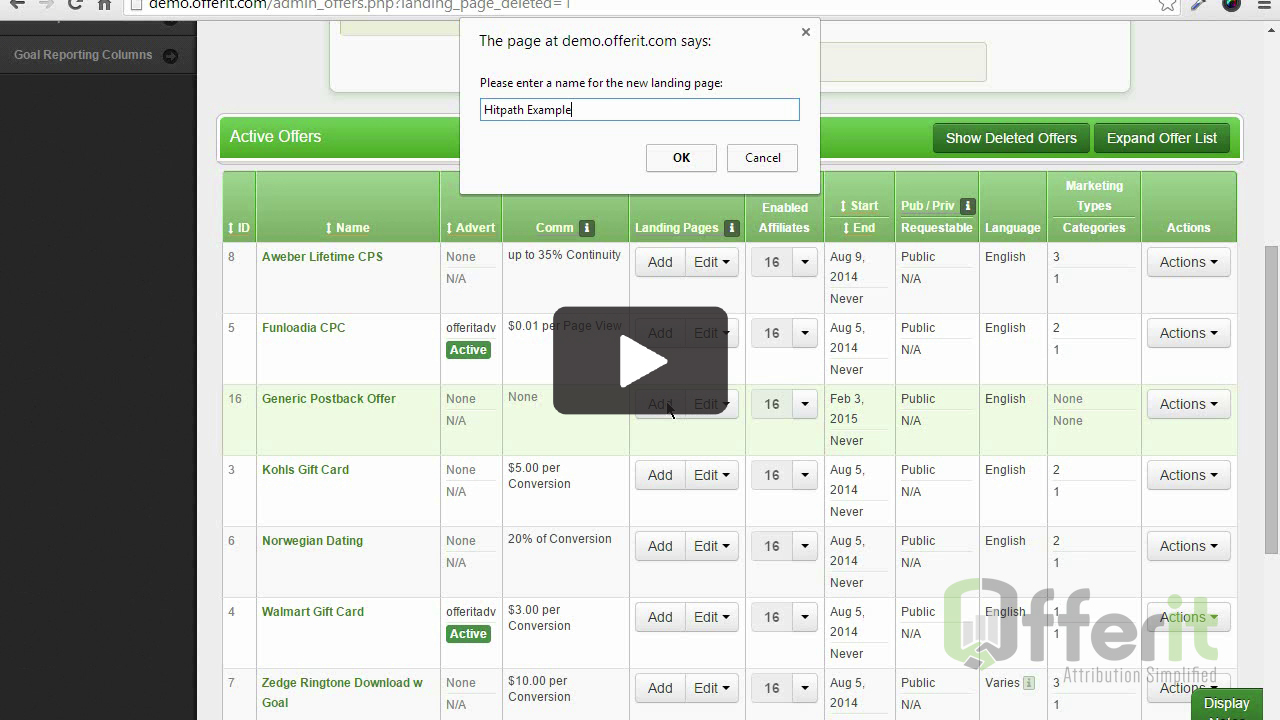
Task: Play the video with the center play button
Action: tap(640, 361)
